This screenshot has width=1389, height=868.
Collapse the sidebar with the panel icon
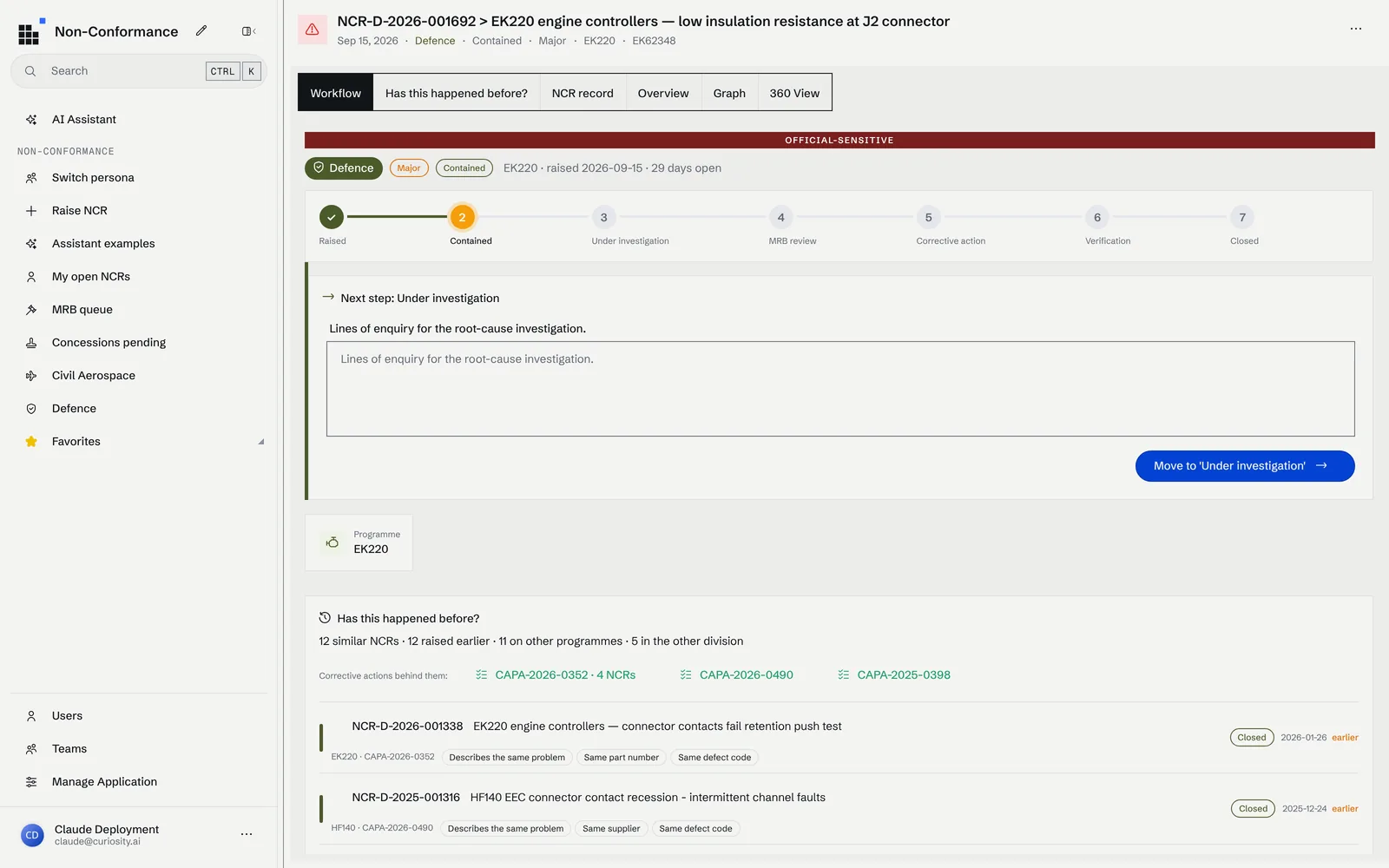(248, 31)
